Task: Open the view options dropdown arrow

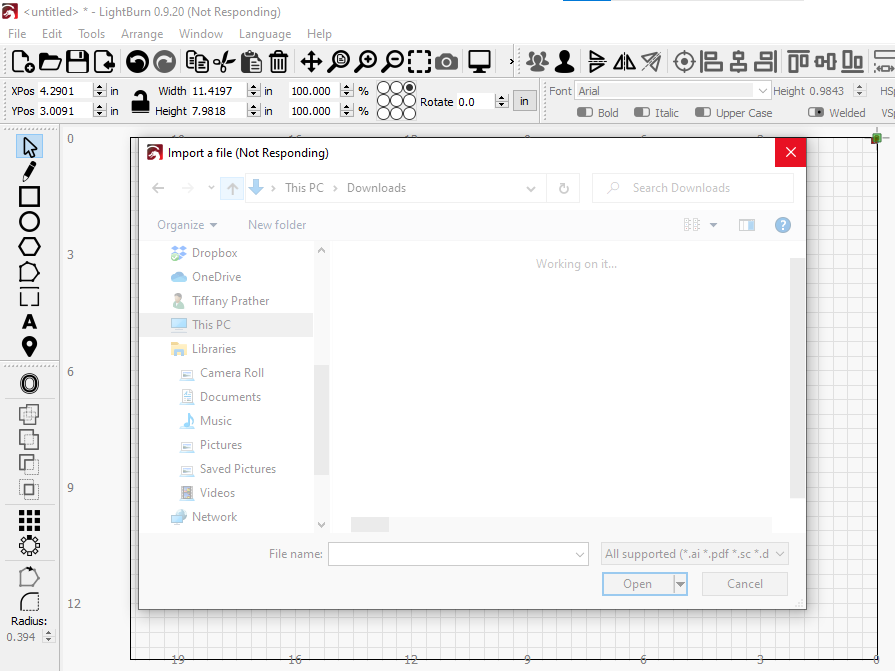Action: click(713, 225)
